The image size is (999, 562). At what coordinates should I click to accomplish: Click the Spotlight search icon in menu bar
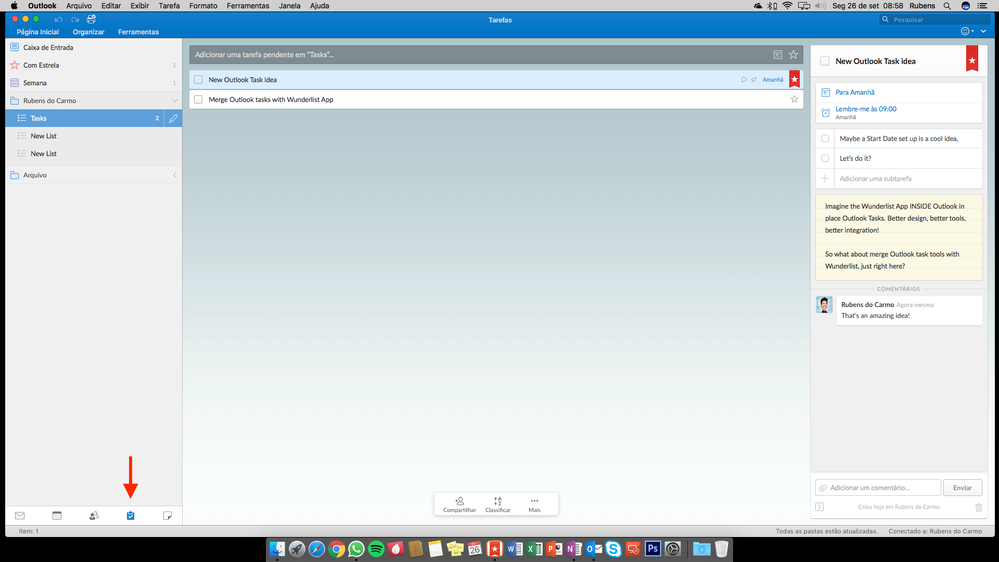pos(947,6)
